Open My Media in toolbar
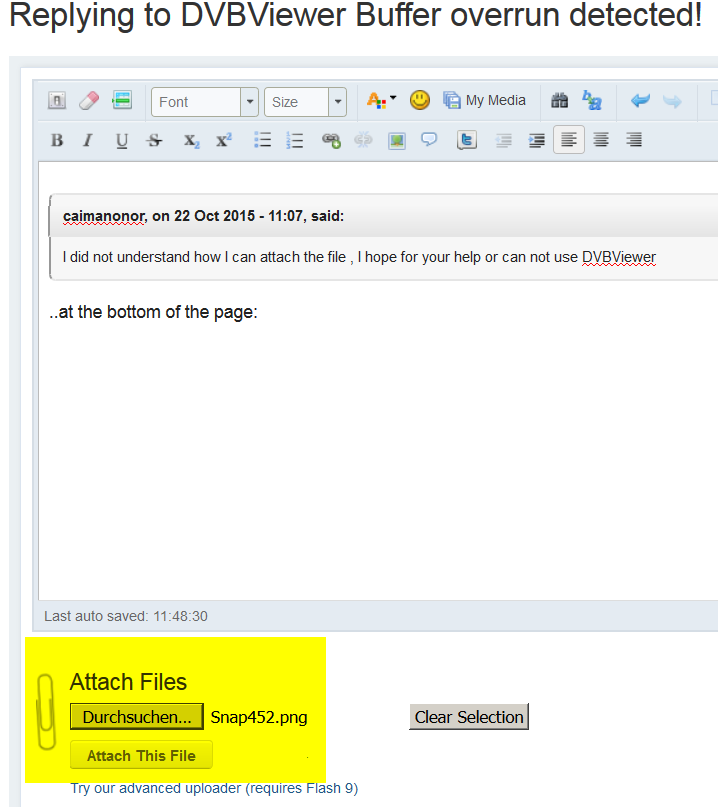This screenshot has height=807, width=718. click(485, 101)
